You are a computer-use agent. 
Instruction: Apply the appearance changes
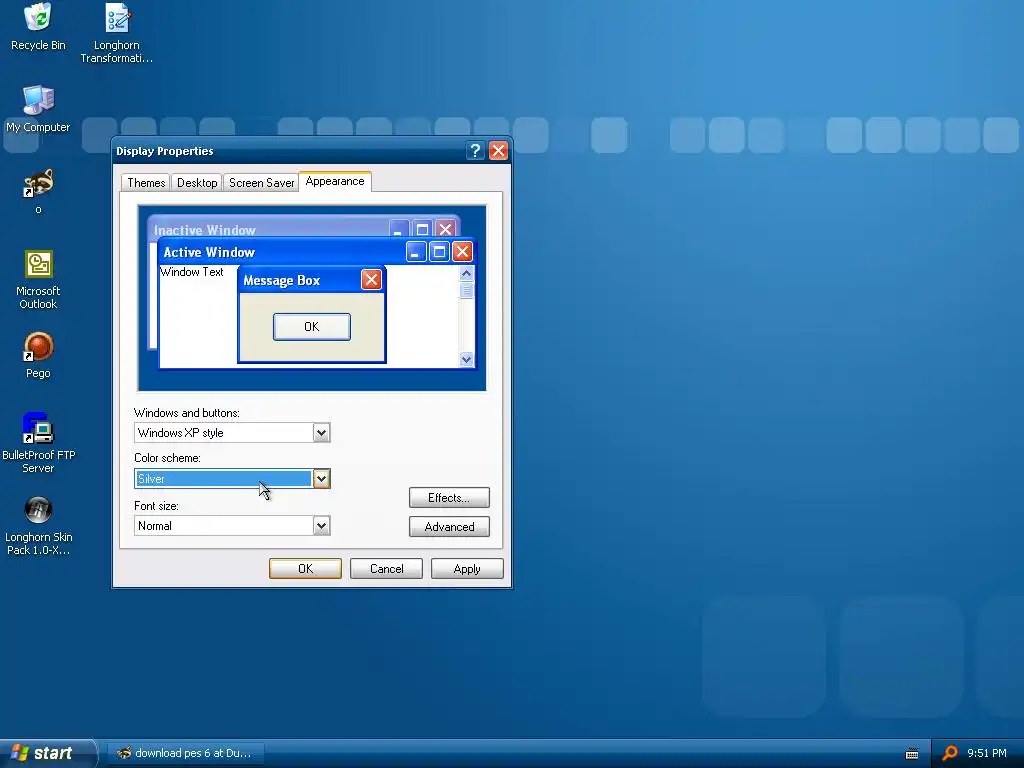(467, 569)
